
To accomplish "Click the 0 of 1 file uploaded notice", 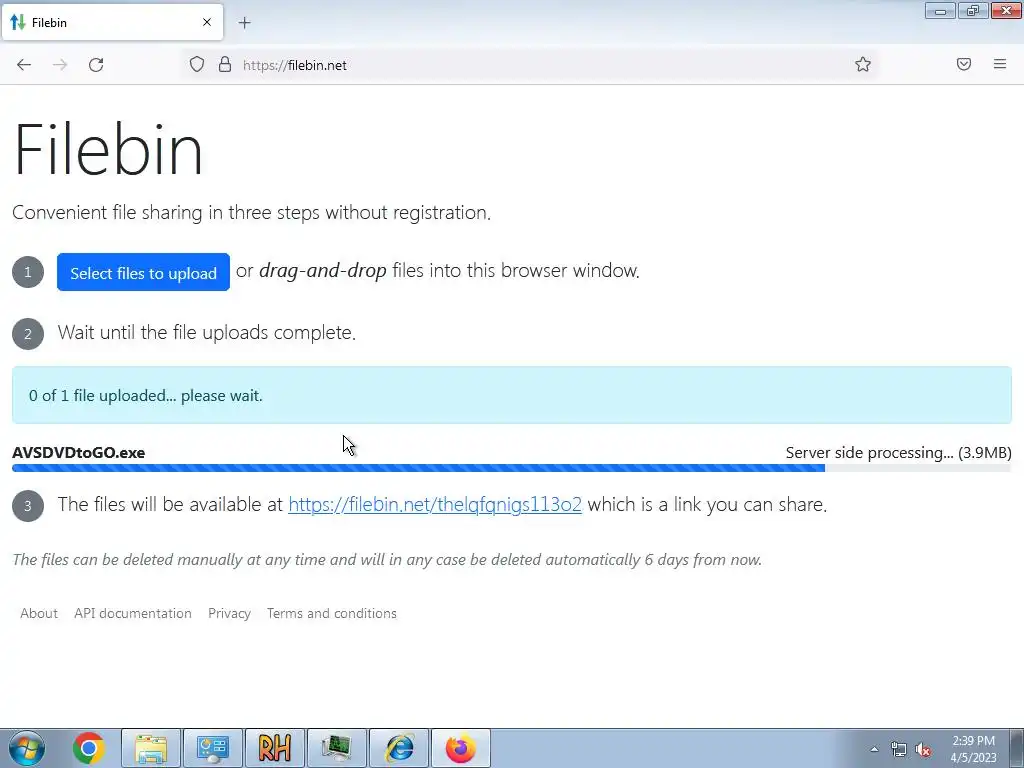I will tap(511, 395).
